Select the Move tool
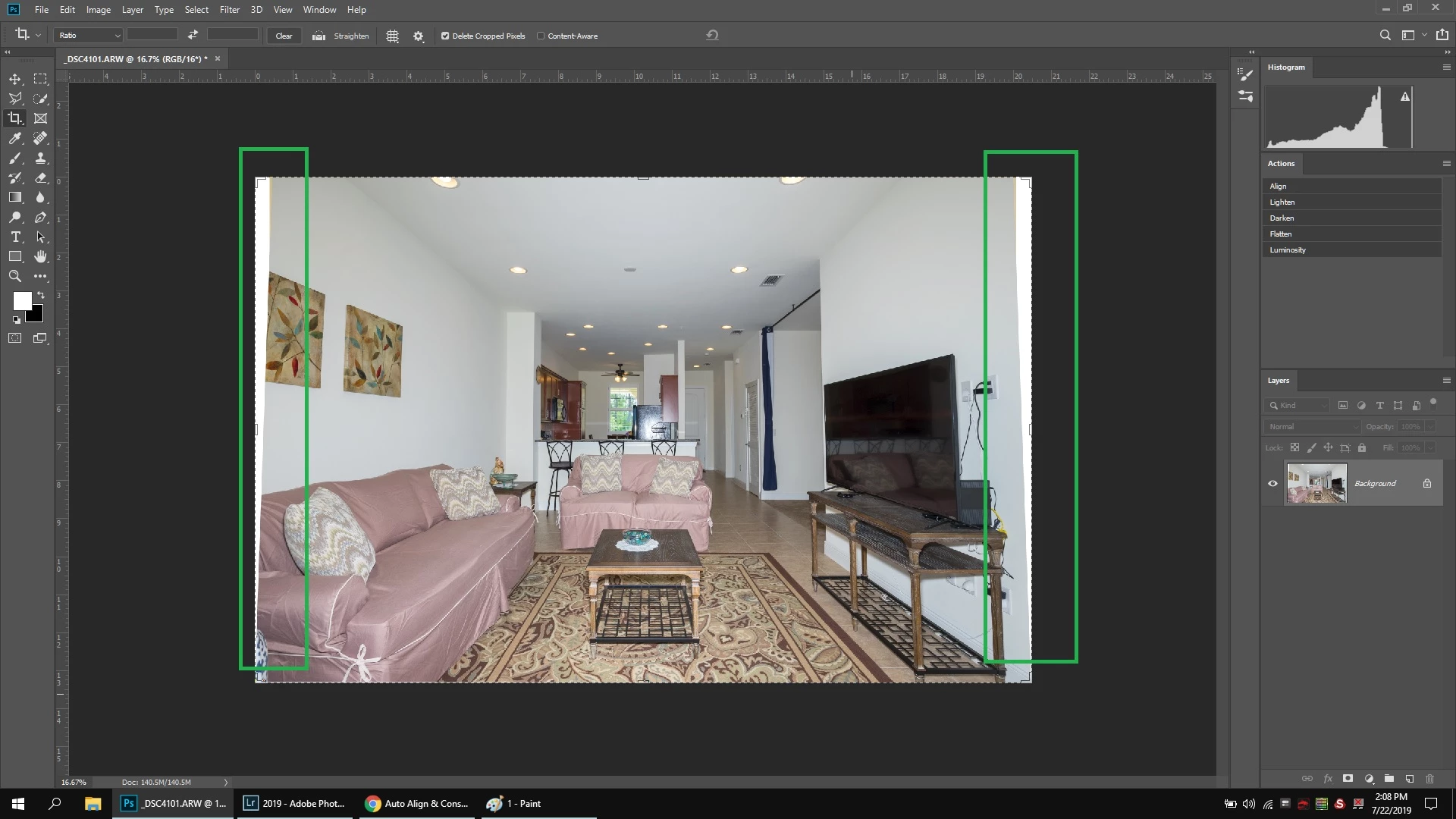 point(15,79)
